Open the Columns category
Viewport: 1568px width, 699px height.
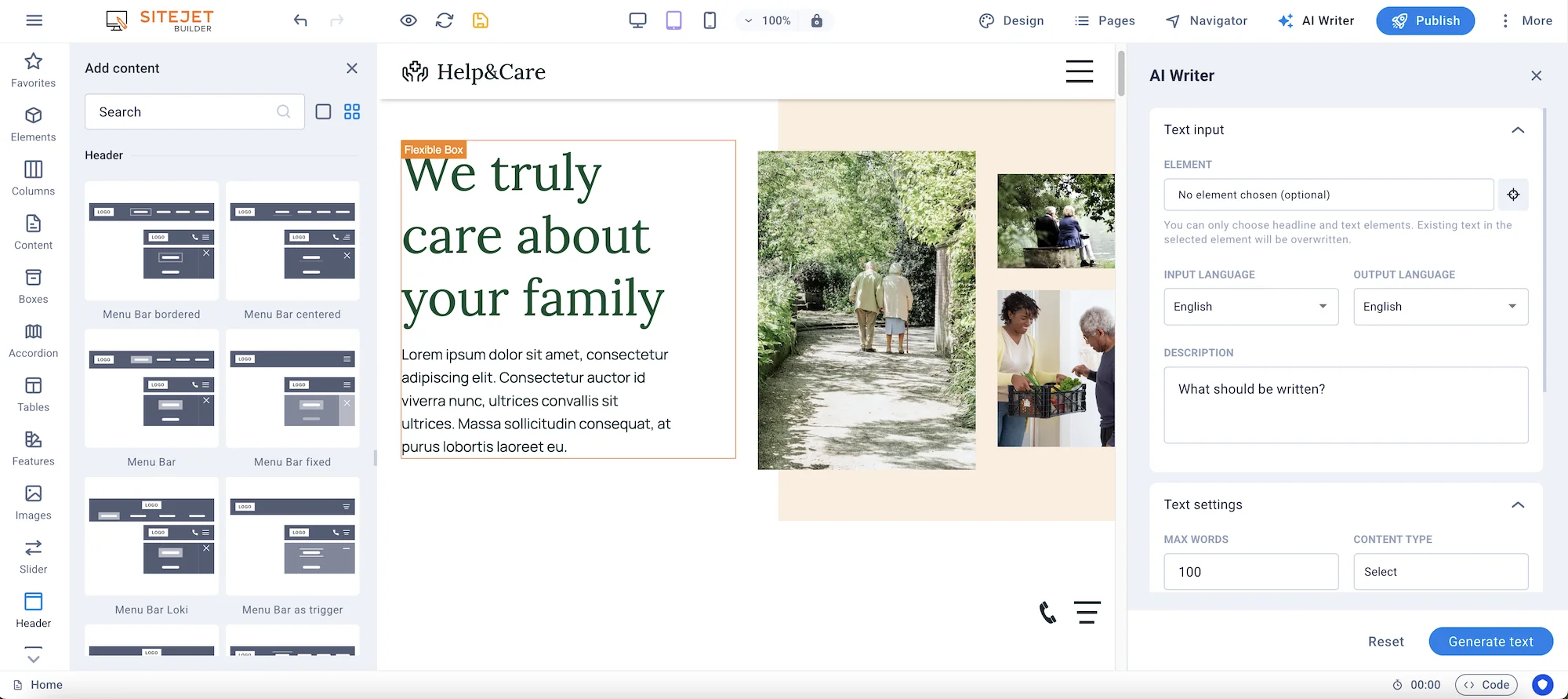[x=34, y=178]
